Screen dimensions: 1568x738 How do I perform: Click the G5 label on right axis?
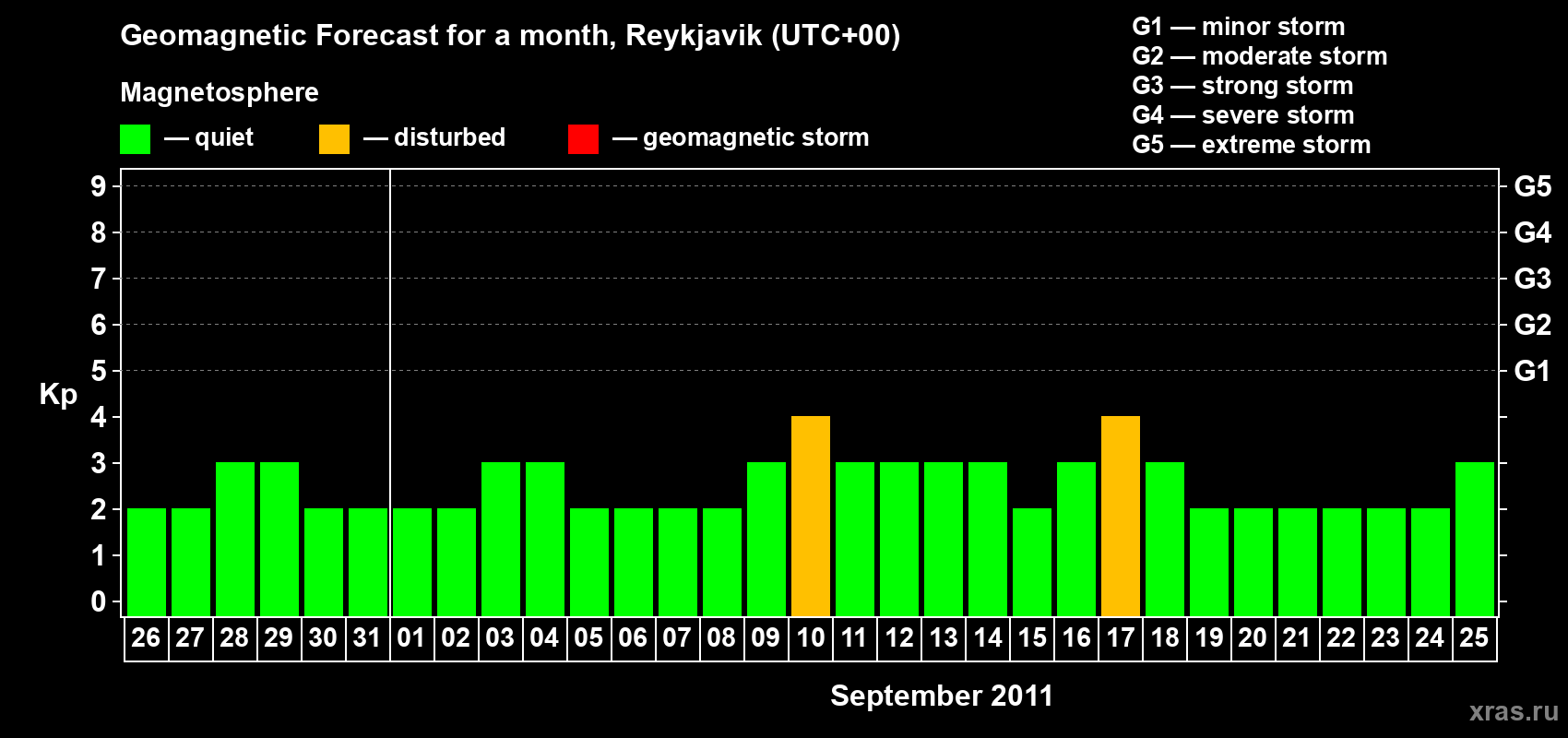[x=1533, y=186]
